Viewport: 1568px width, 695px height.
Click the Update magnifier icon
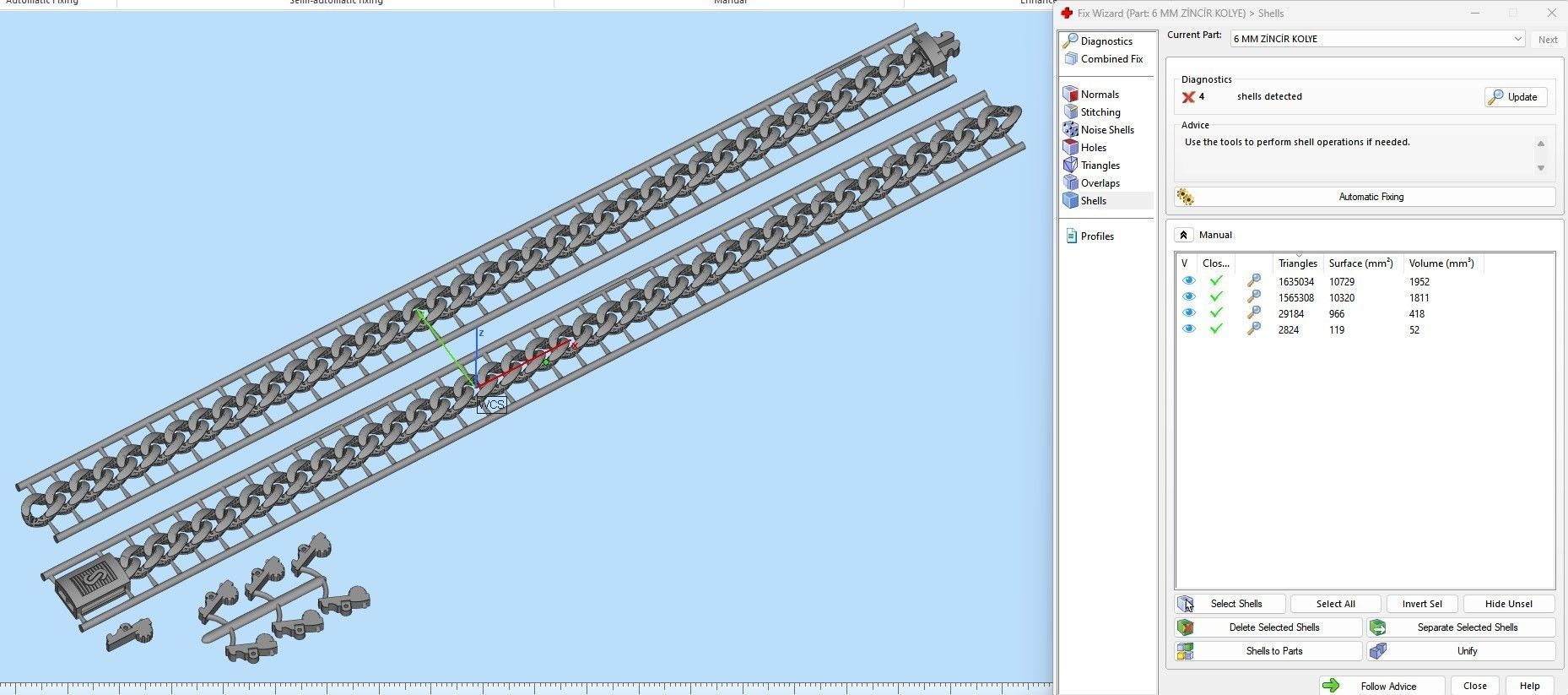[x=1495, y=97]
